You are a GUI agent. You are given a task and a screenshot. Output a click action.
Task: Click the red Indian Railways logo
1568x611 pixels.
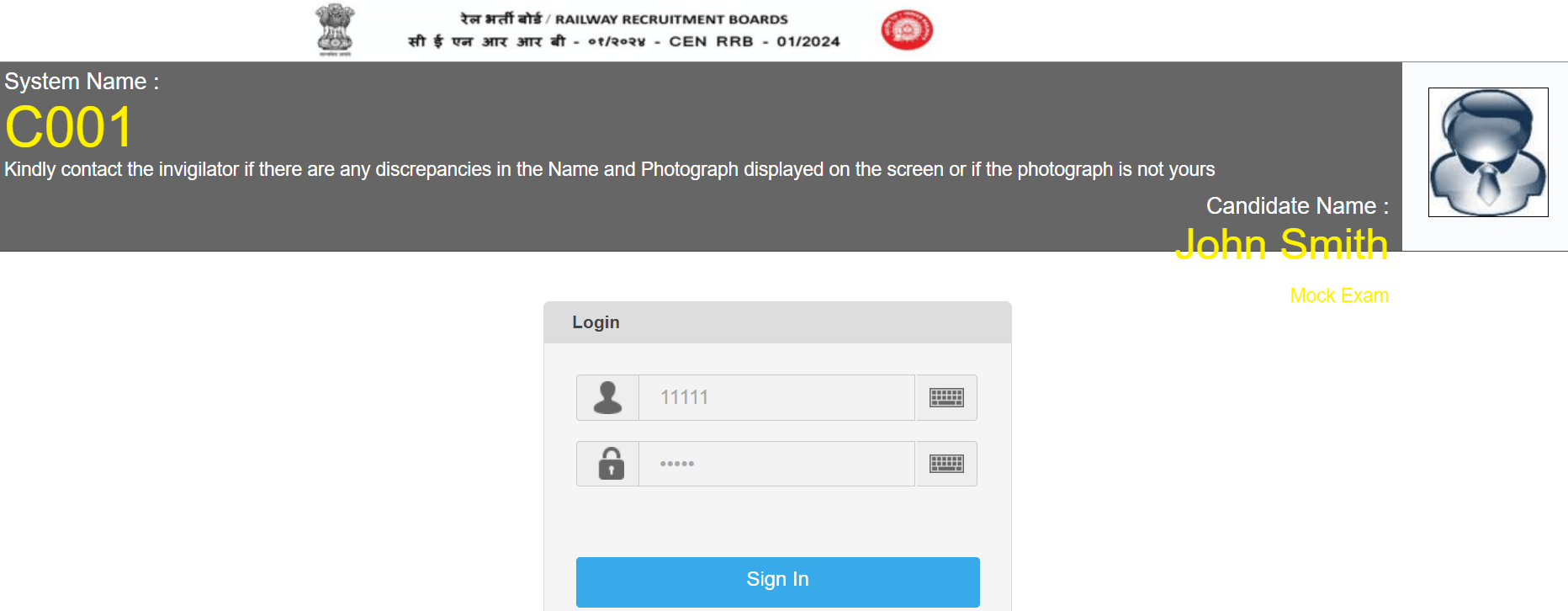coord(907,30)
